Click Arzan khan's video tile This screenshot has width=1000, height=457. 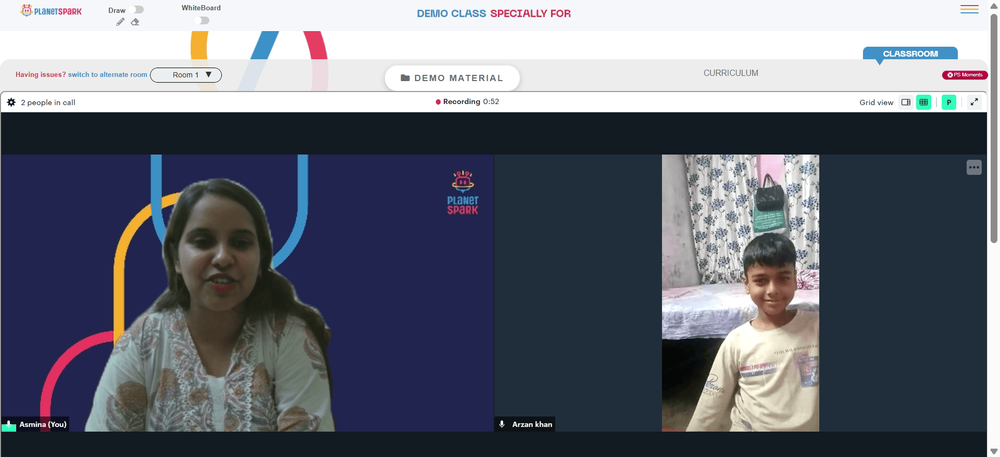click(740, 293)
